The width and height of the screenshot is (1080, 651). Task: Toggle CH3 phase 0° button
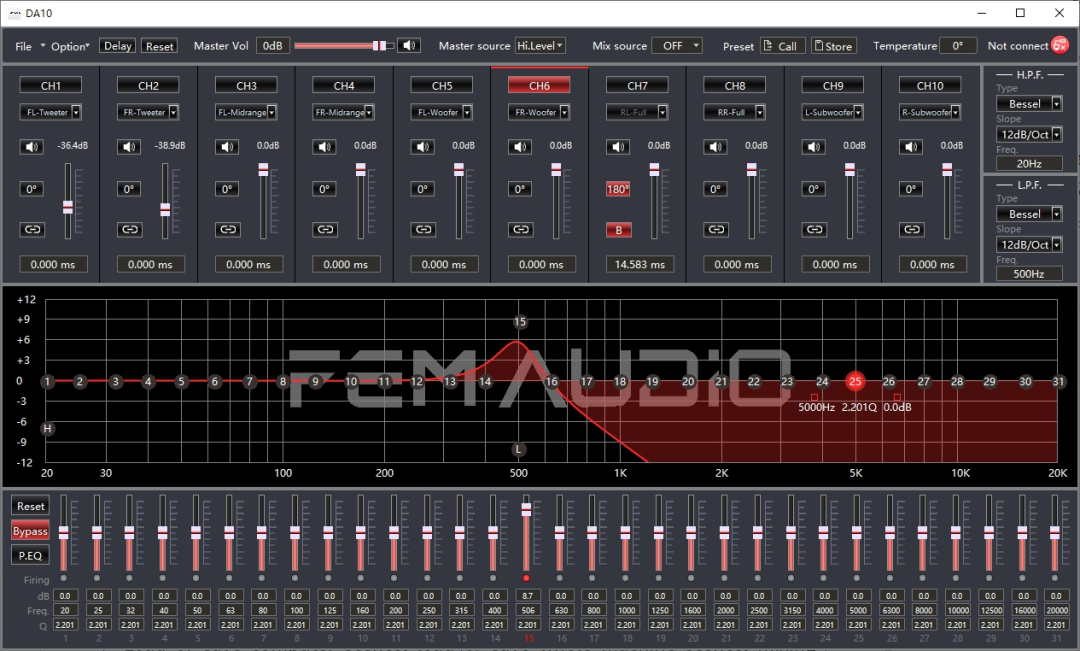pyautogui.click(x=227, y=189)
